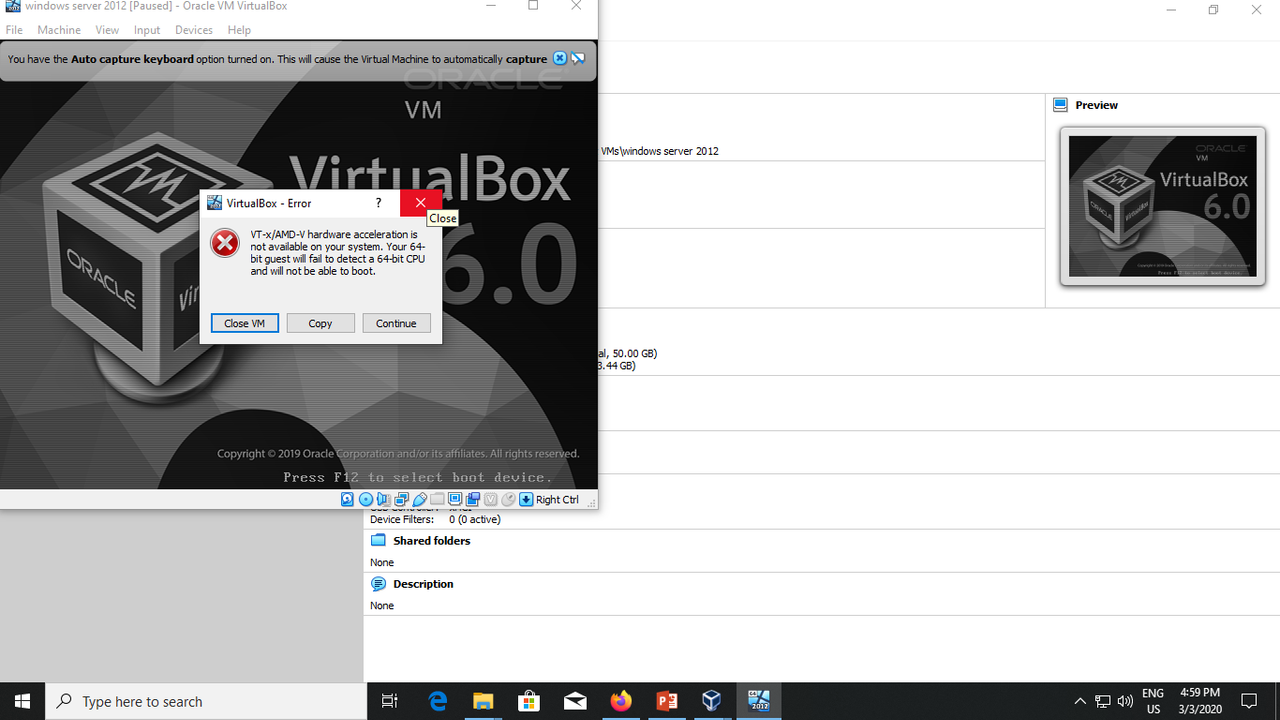Open File Explorer from the taskbar

[x=483, y=701]
